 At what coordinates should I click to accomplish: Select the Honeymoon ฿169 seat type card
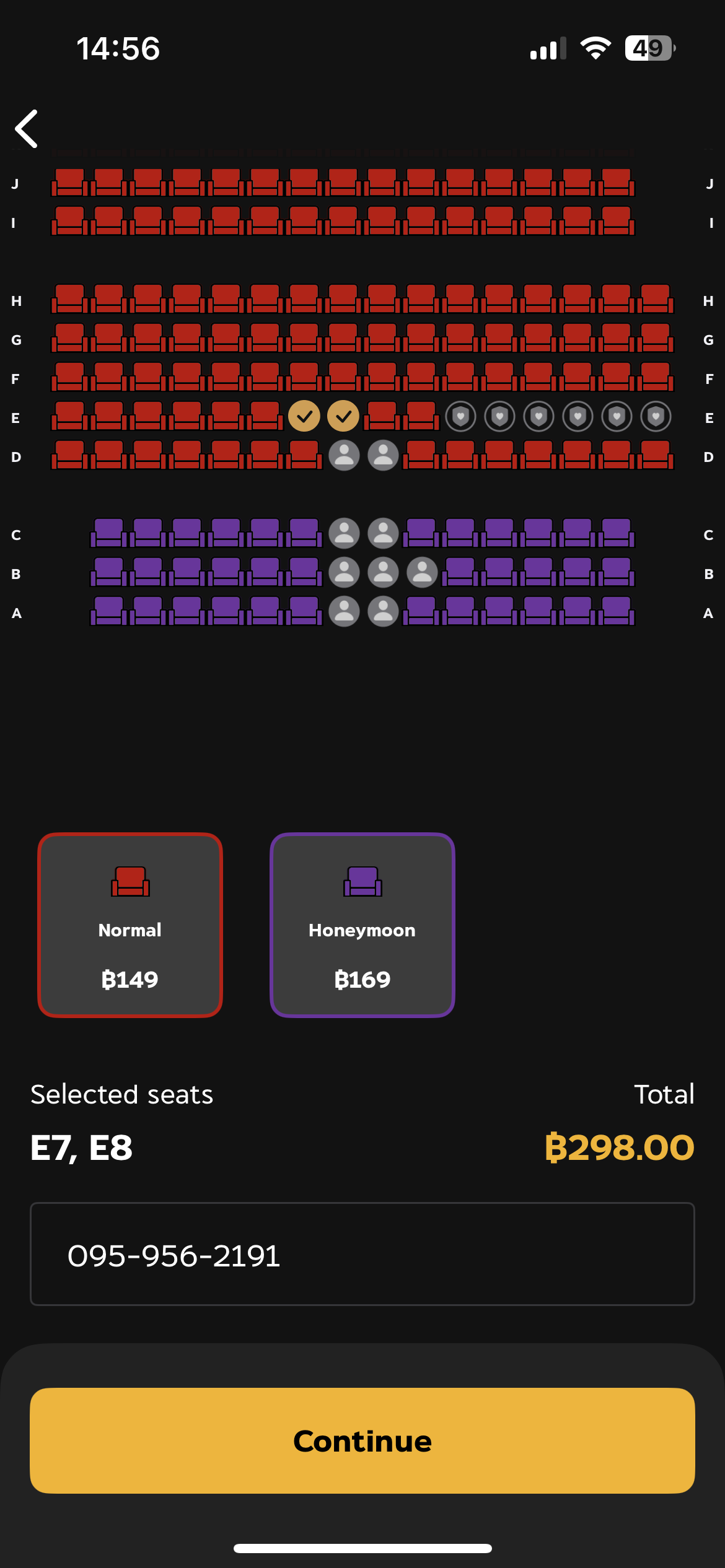[x=362, y=925]
